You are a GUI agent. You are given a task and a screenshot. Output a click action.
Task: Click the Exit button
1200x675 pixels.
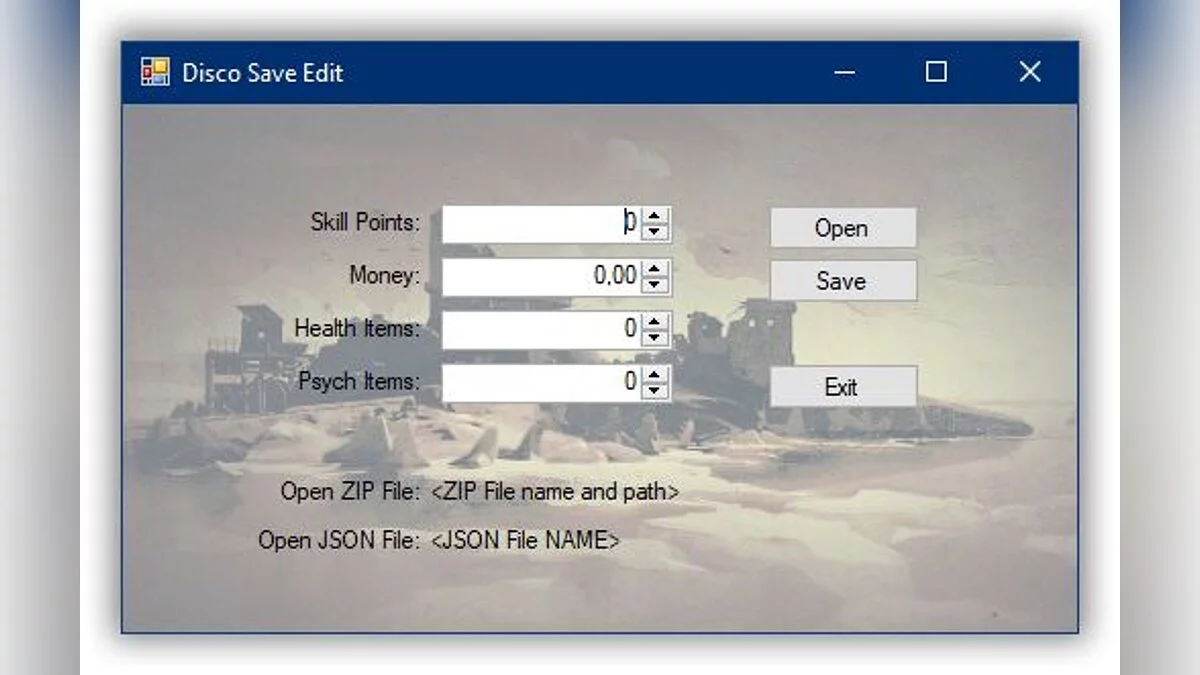coord(843,387)
